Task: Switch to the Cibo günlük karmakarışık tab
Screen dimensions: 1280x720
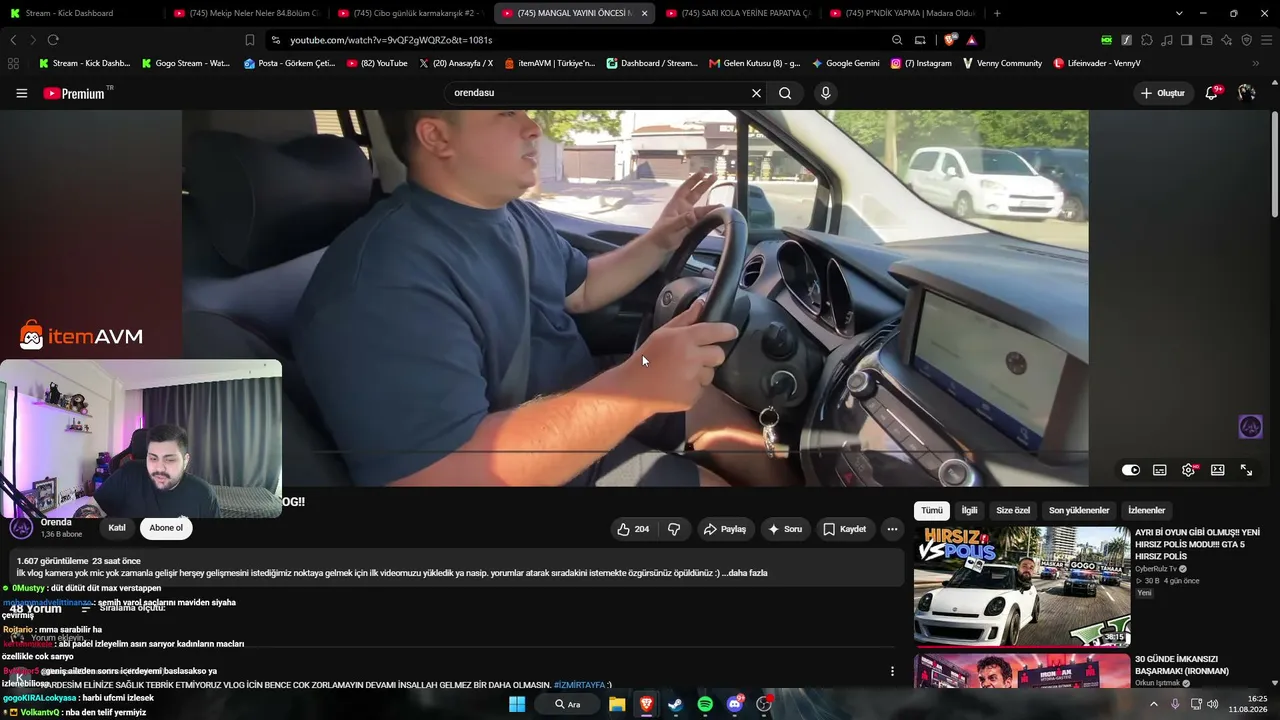Action: [410, 13]
